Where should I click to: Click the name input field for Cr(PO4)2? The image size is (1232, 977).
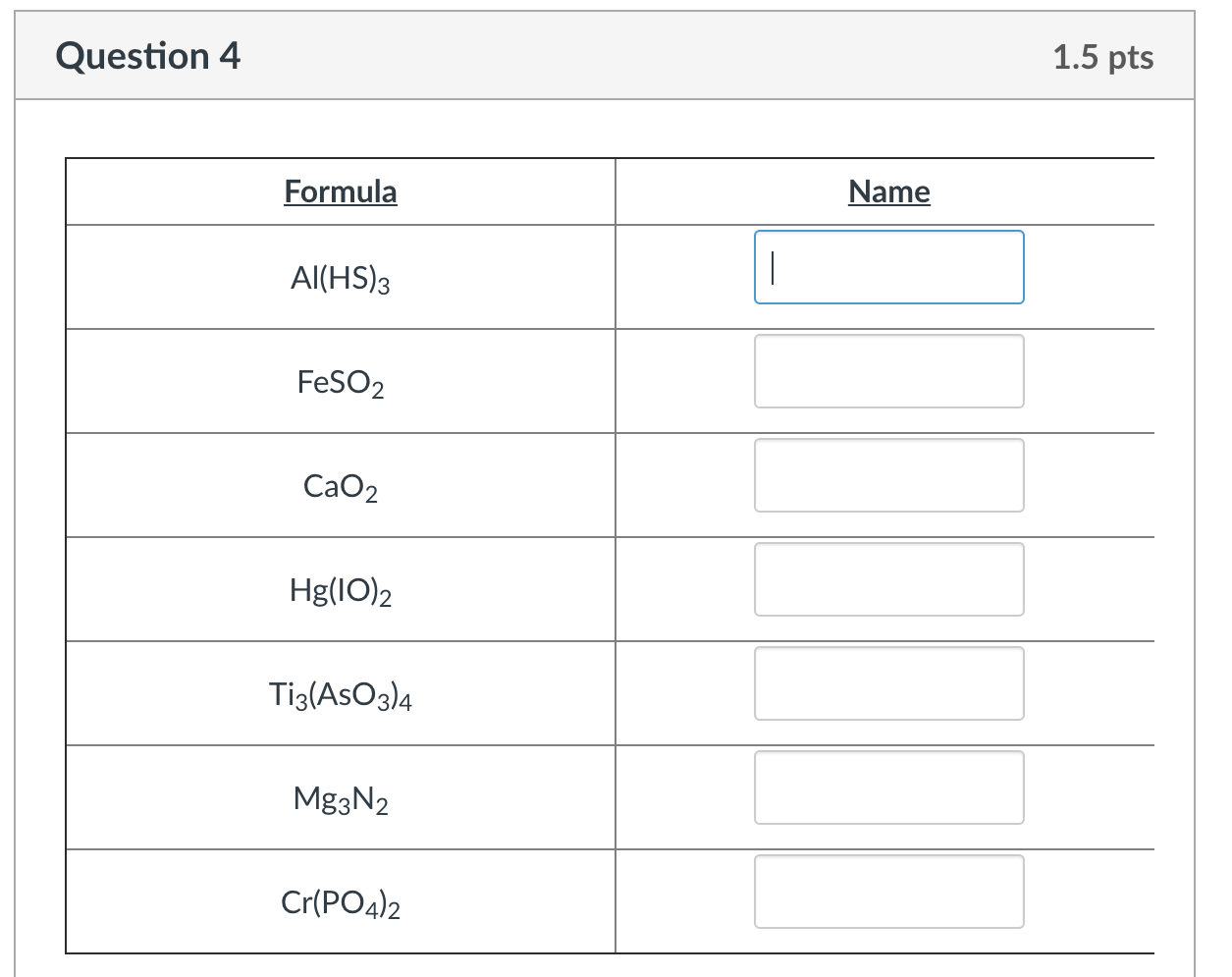[888, 892]
